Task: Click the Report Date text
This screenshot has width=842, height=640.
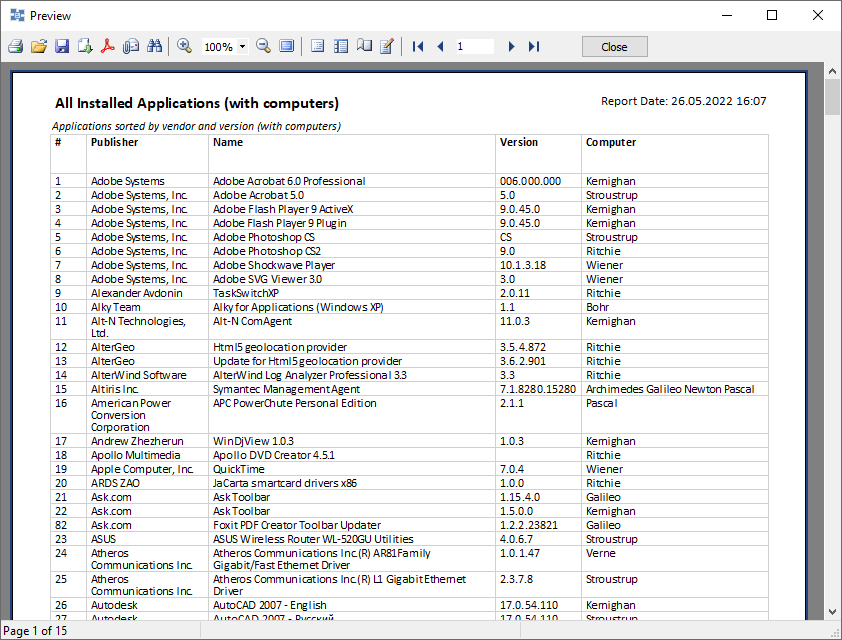Action: (684, 101)
